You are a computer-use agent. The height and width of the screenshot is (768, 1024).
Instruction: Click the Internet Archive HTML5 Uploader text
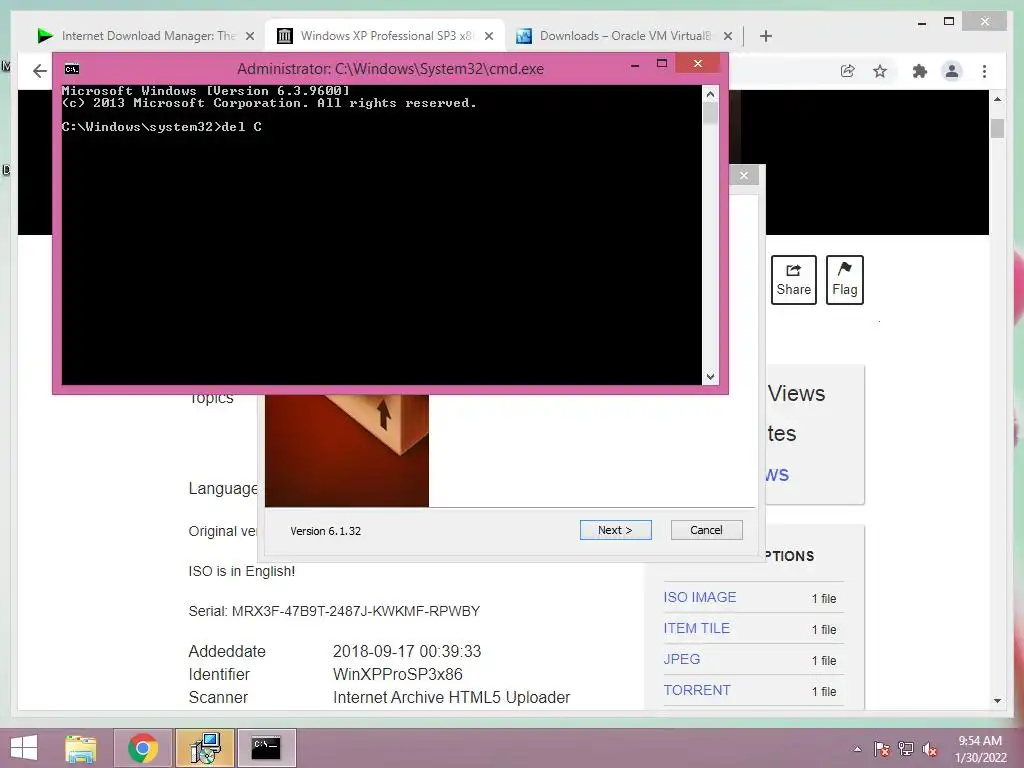pyautogui.click(x=451, y=697)
